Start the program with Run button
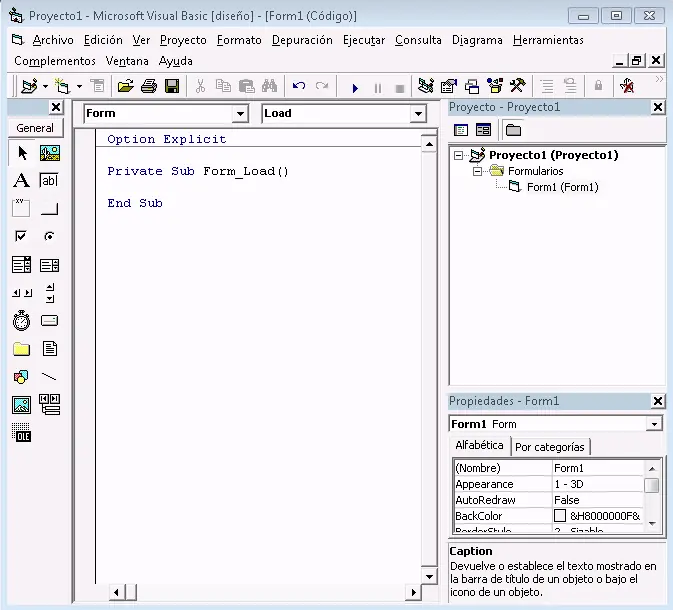Image resolution: width=673 pixels, height=610 pixels. [x=355, y=88]
